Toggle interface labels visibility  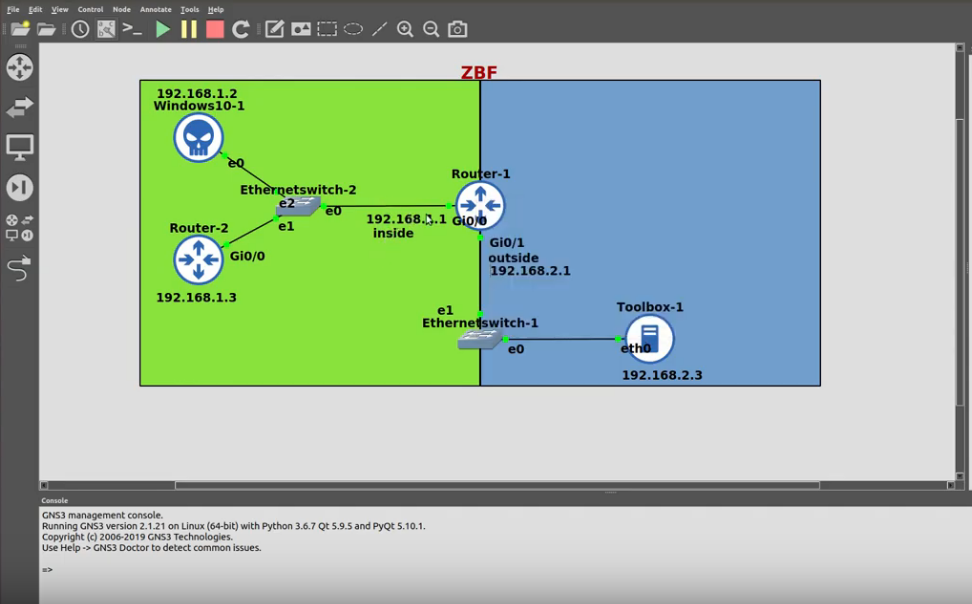click(105, 29)
